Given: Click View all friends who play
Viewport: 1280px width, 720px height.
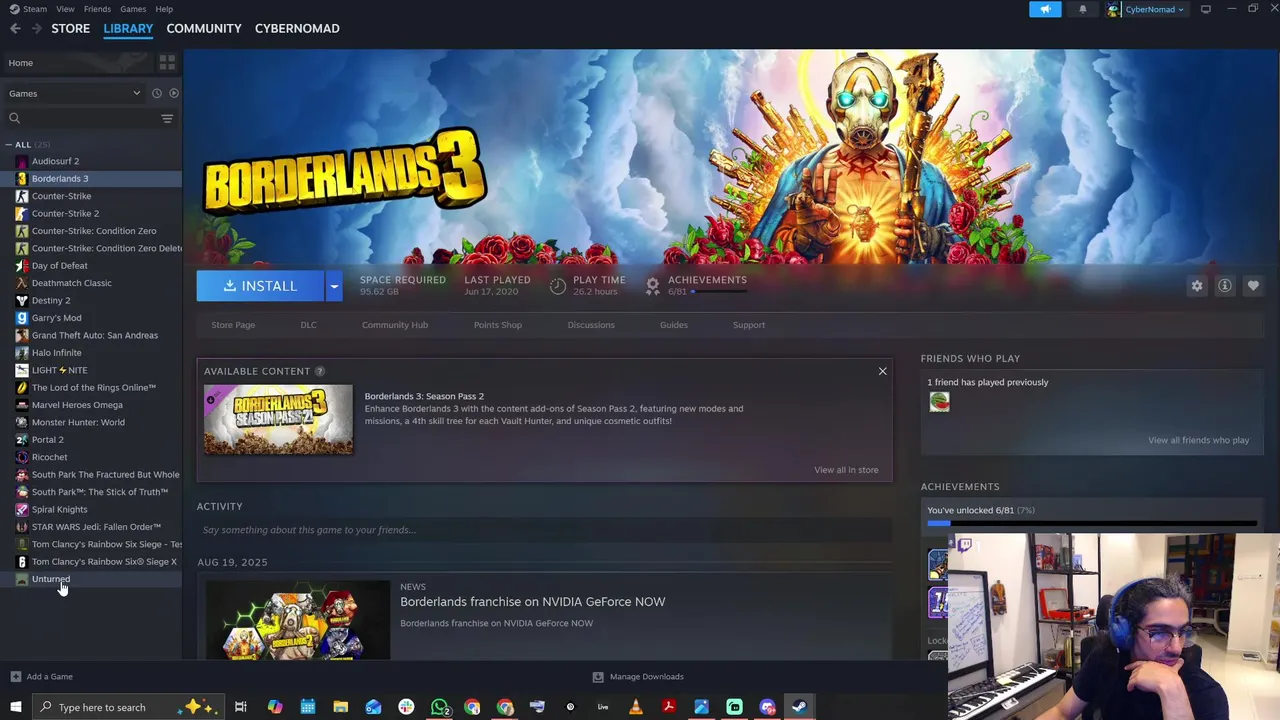Looking at the screenshot, I should pos(1198,440).
